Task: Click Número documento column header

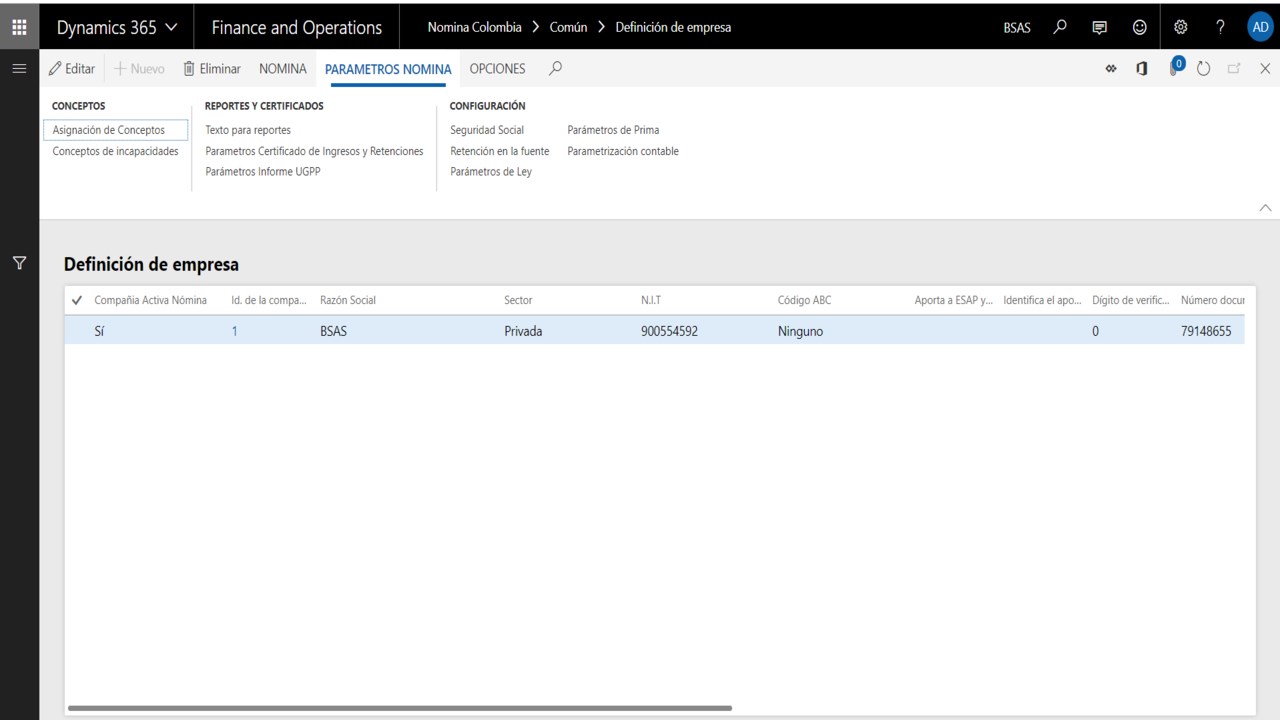Action: [1213, 300]
